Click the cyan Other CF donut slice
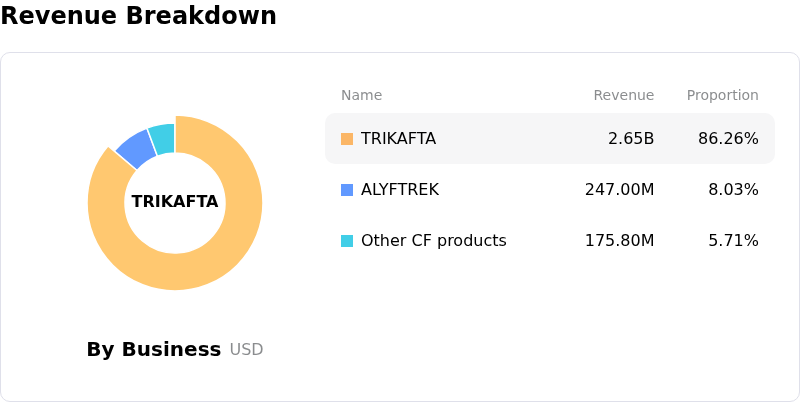 tap(162, 136)
